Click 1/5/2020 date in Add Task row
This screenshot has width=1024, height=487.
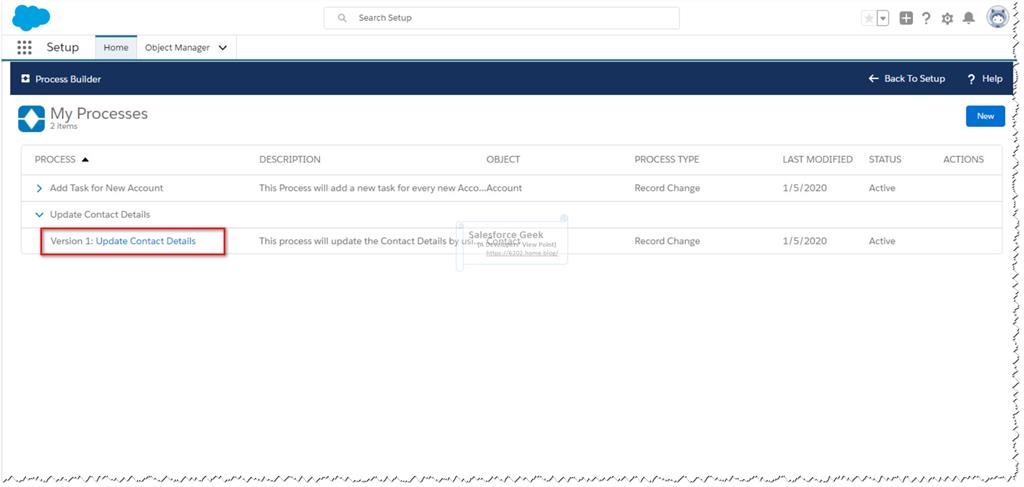coord(805,188)
